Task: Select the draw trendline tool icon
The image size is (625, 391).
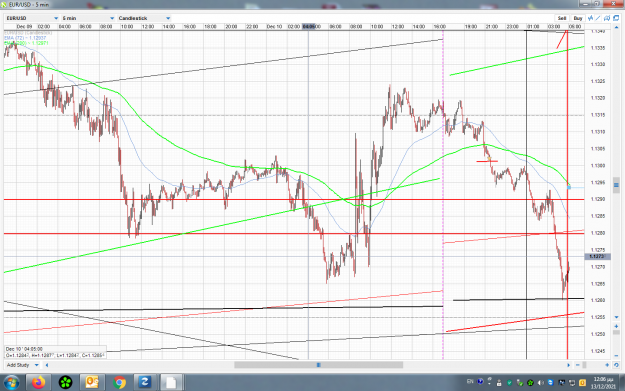Action: tap(598, 18)
